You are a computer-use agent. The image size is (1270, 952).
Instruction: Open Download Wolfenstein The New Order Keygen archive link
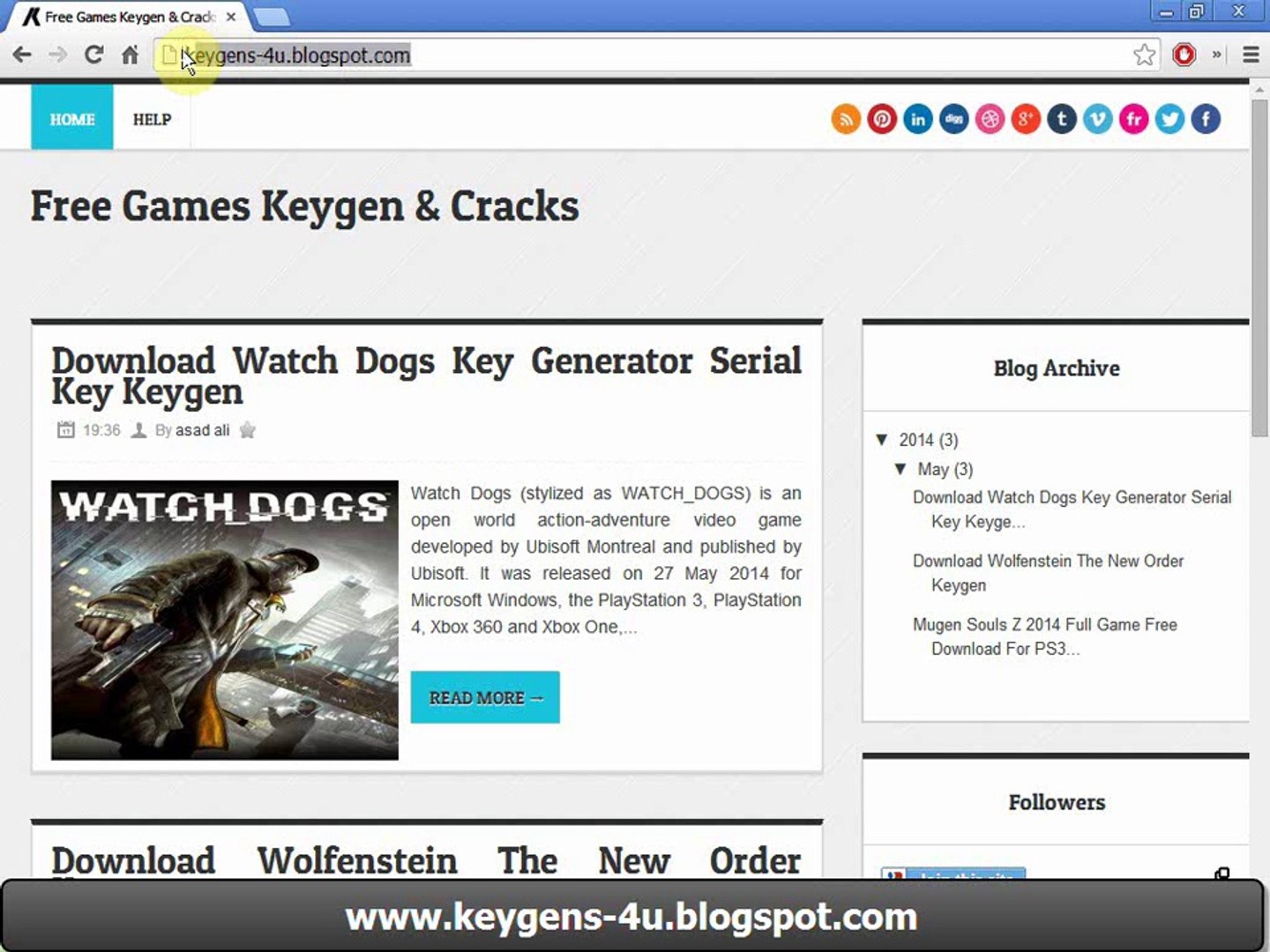(x=1048, y=573)
